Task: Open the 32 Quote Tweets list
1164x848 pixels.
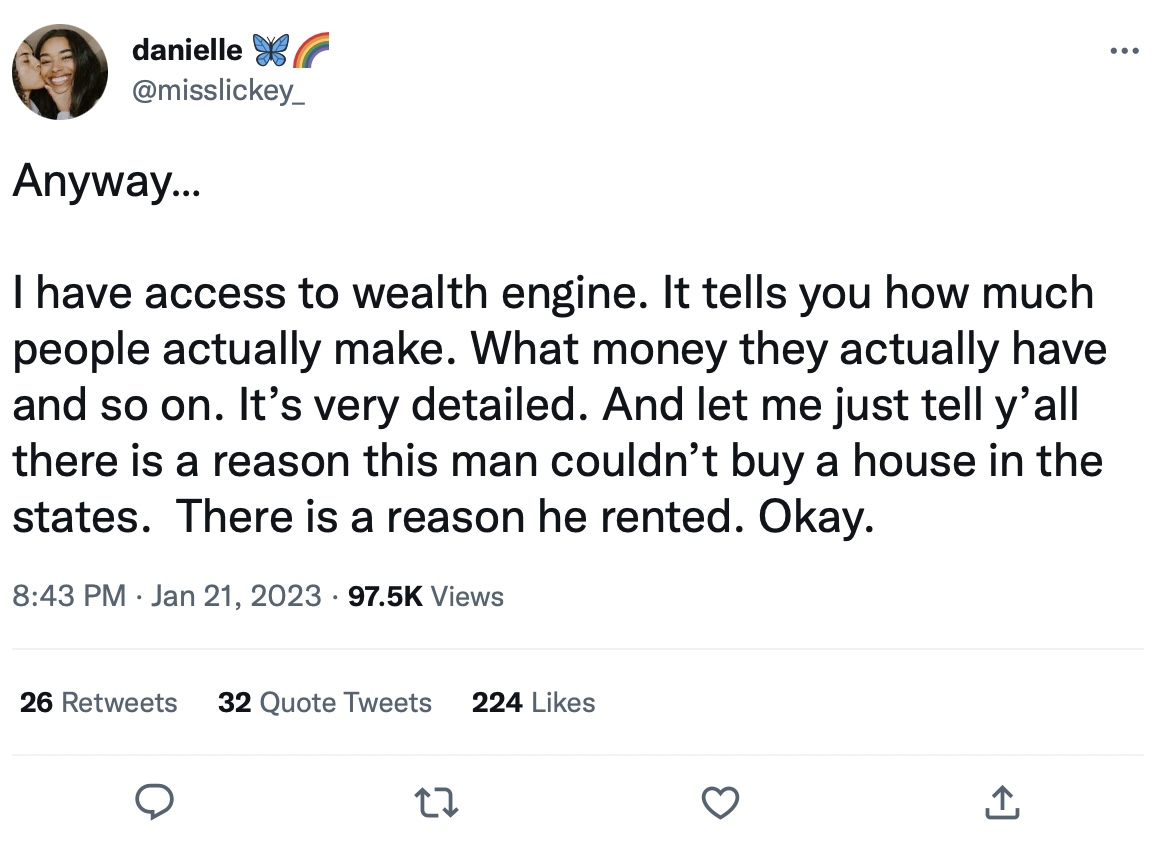Action: (x=324, y=703)
